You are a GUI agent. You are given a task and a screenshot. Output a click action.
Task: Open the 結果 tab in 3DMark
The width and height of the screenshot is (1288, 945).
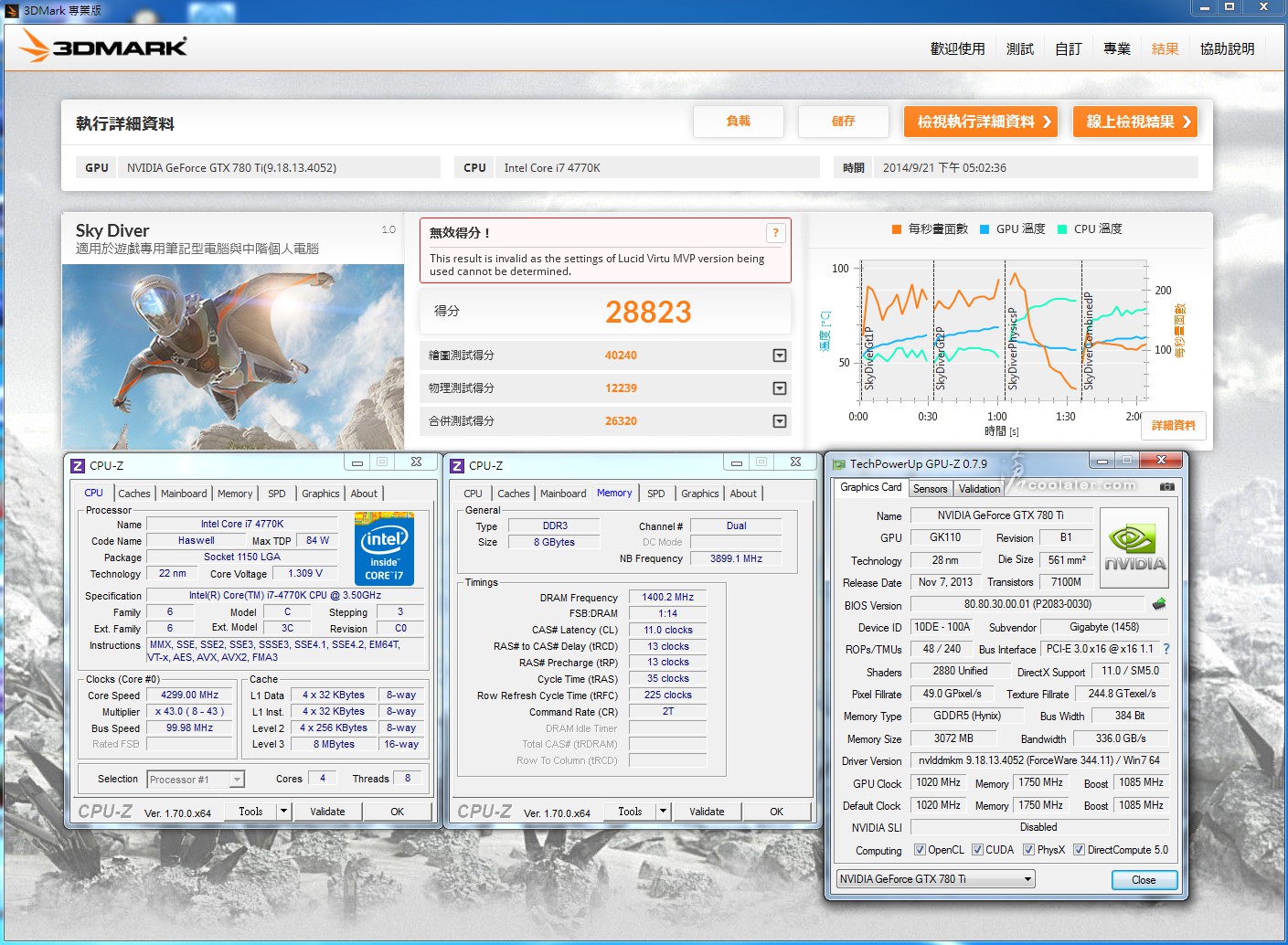click(1166, 48)
